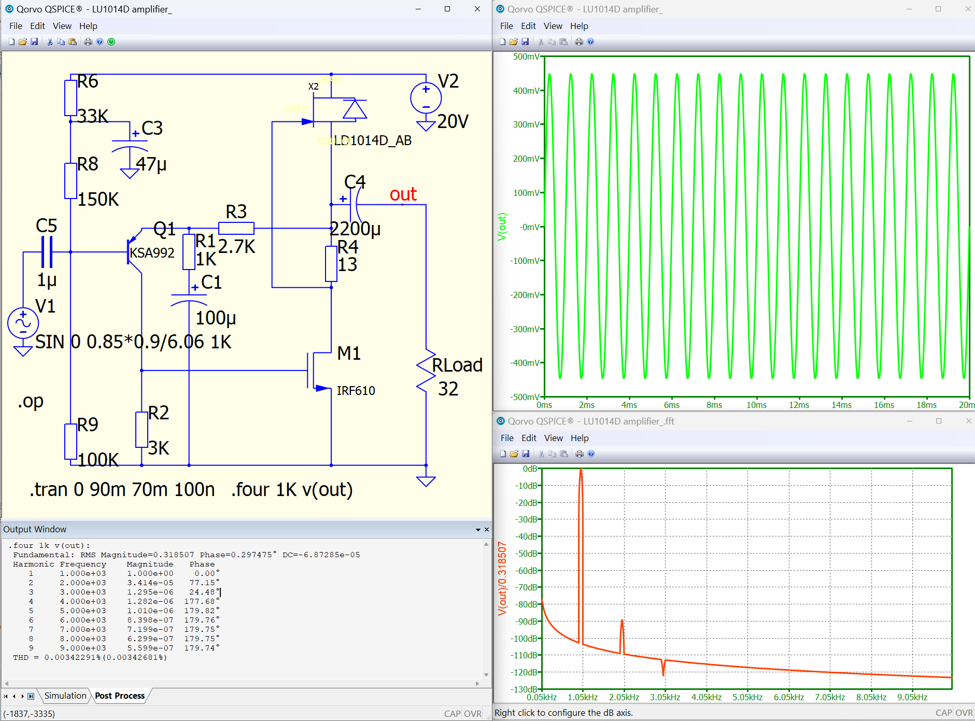Open Edit menu in waveform window
The width and height of the screenshot is (975, 721).
[x=529, y=26]
